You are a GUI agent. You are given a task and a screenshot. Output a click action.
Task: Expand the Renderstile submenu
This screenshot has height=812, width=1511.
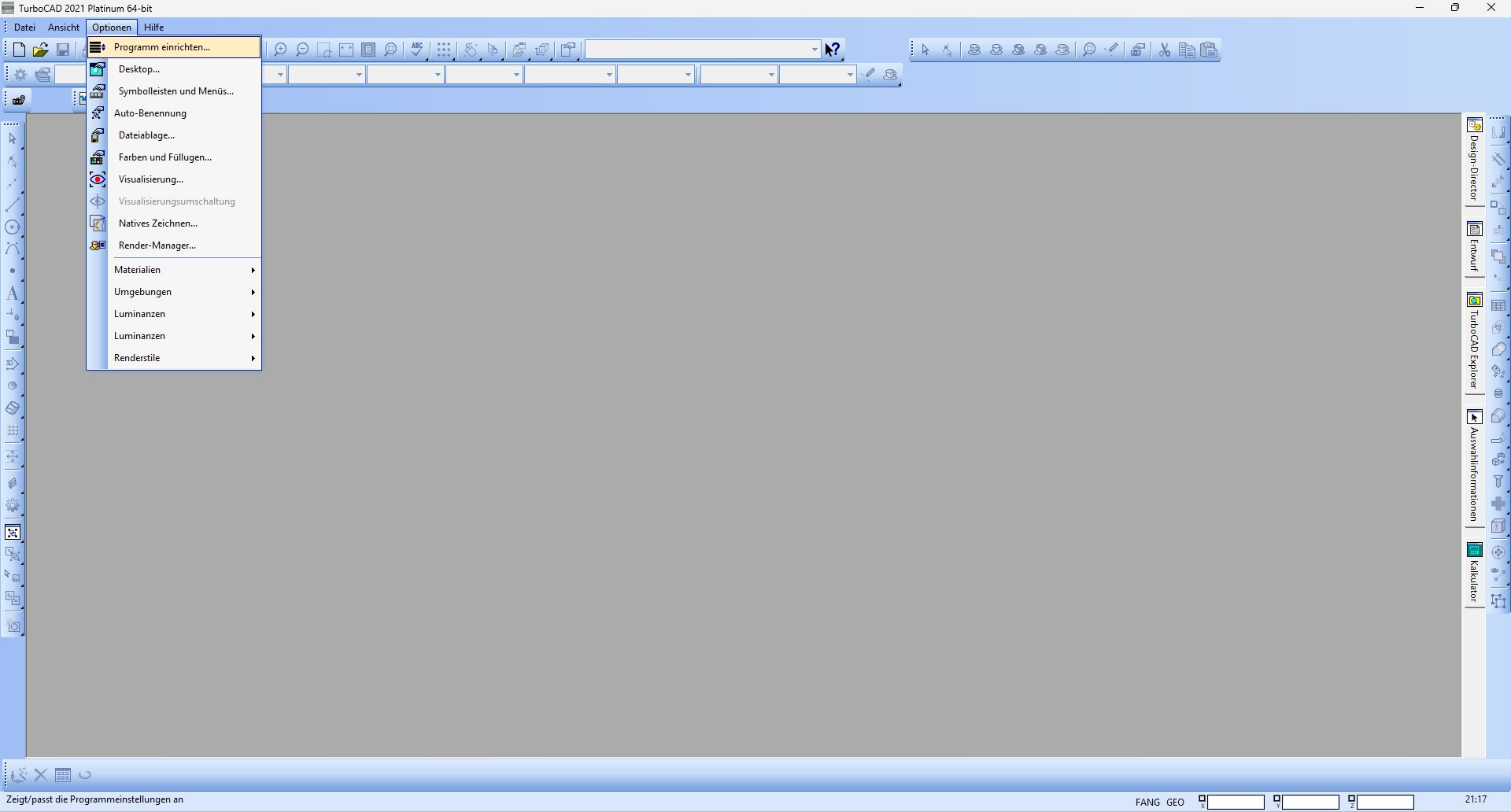tap(184, 358)
